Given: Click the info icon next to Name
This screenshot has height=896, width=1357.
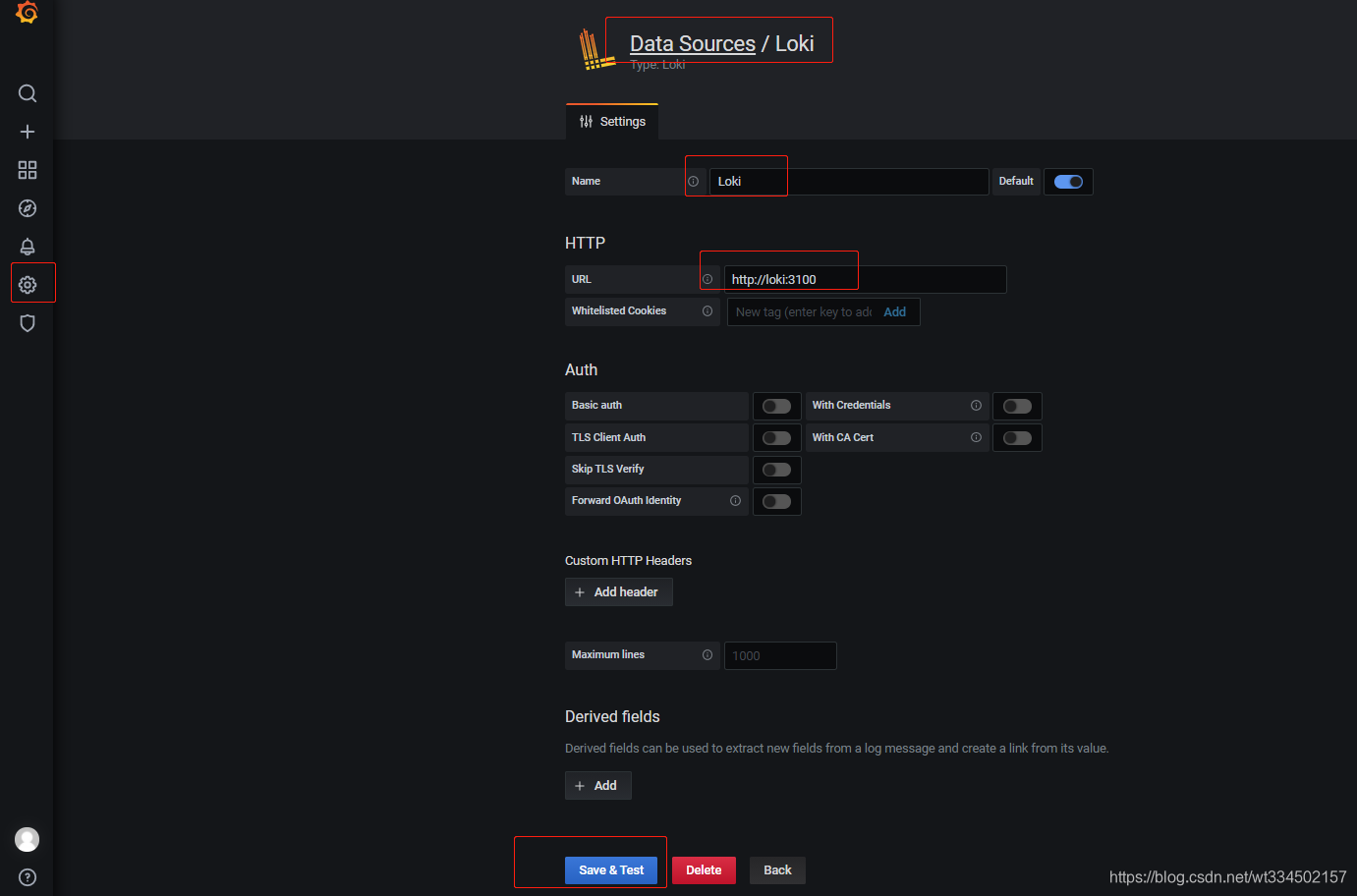Looking at the screenshot, I should point(693,182).
